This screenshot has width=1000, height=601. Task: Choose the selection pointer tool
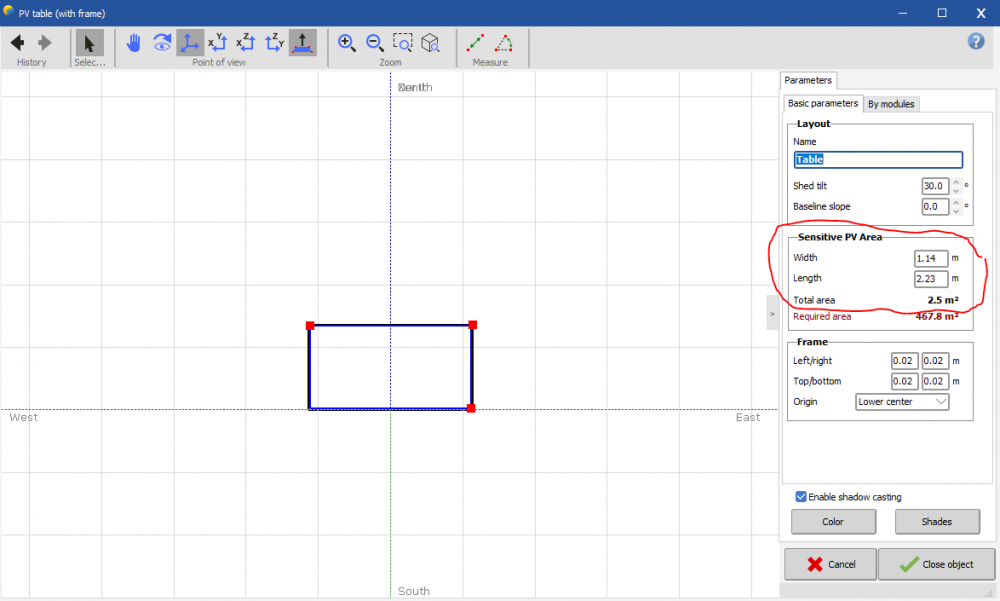89,43
